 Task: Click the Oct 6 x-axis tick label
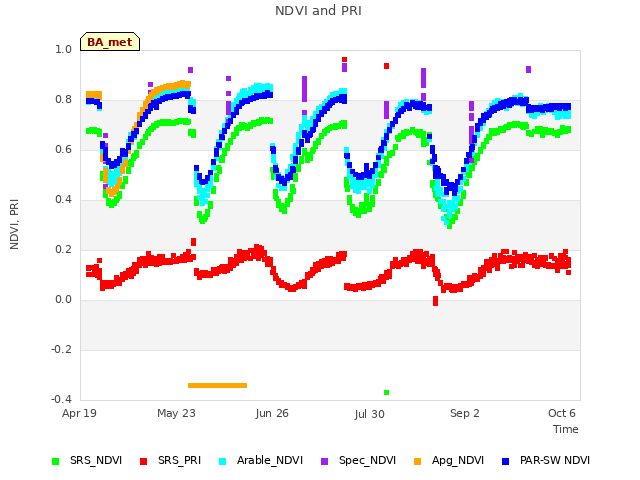562,413
